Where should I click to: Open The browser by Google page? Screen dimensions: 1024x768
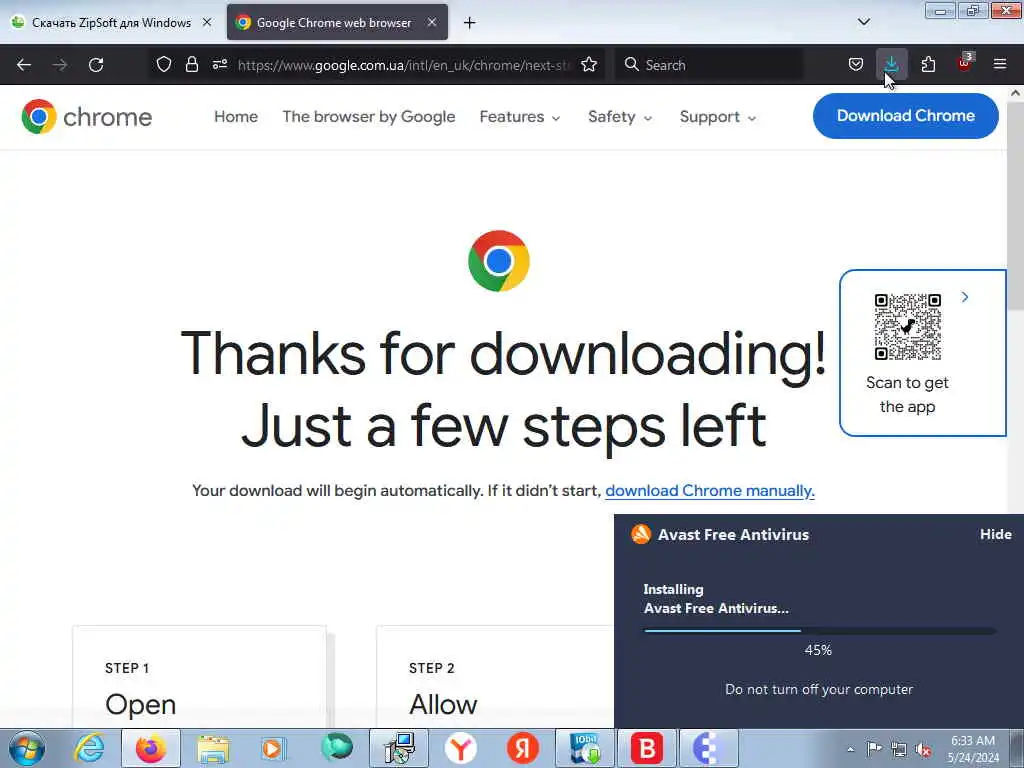point(369,117)
